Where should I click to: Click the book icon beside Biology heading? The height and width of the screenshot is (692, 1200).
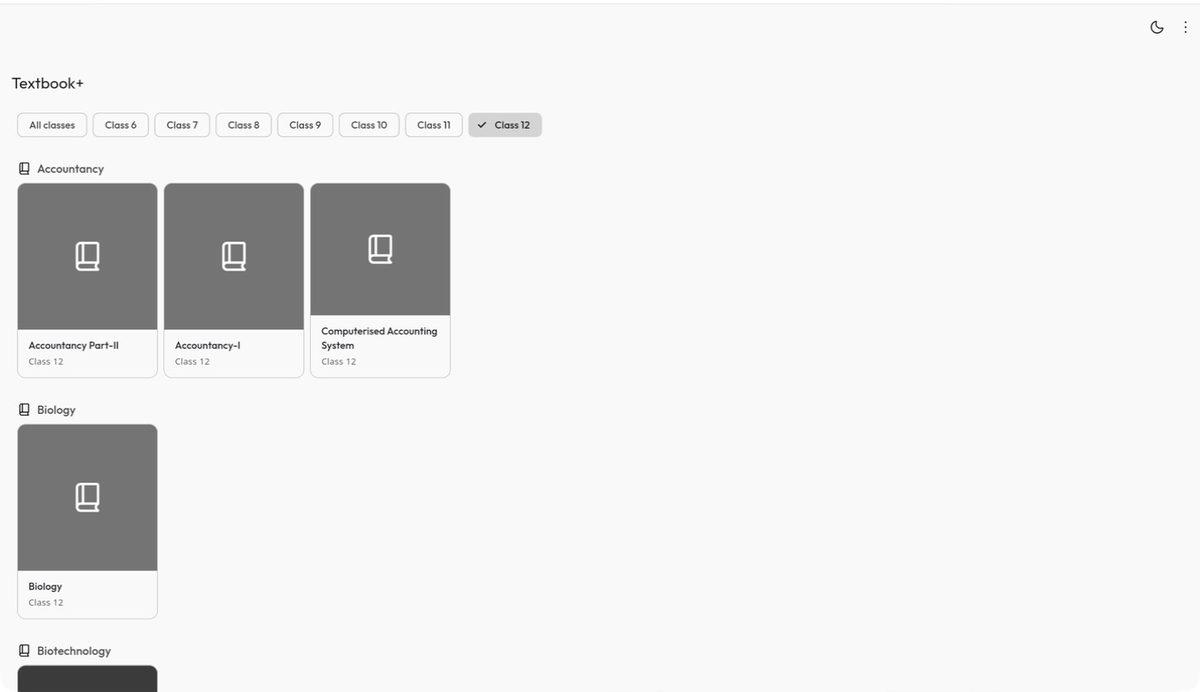(25, 410)
